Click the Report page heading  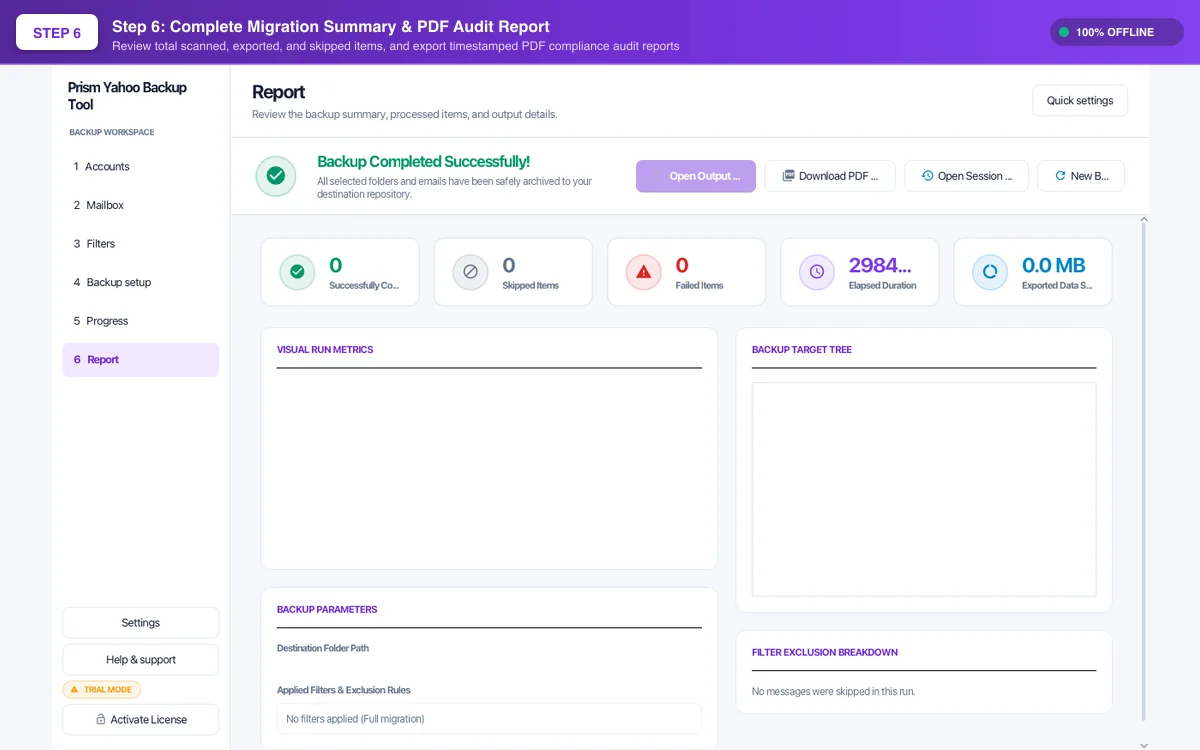[279, 92]
